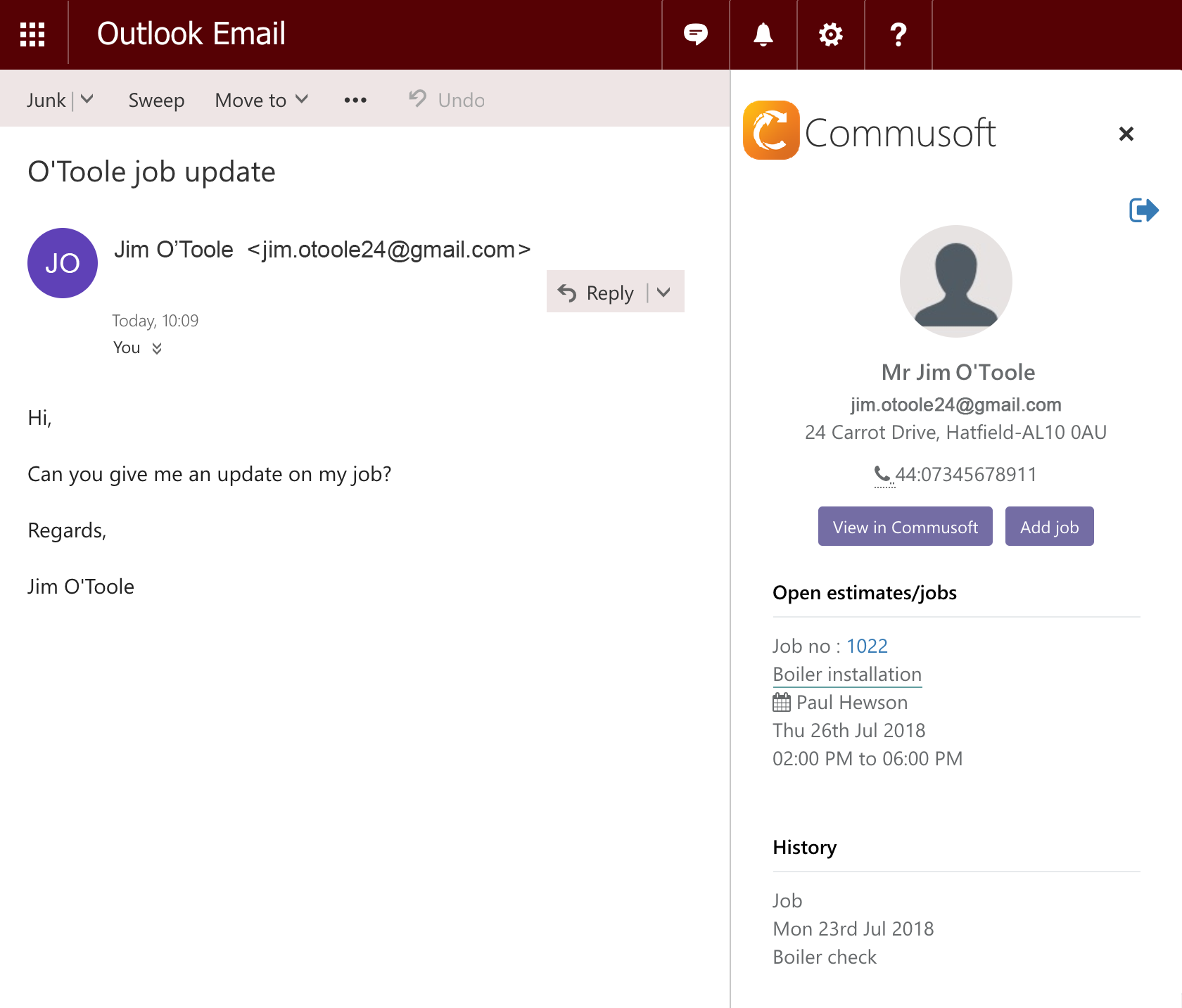Click the sender name Jim O'Toole

[174, 250]
